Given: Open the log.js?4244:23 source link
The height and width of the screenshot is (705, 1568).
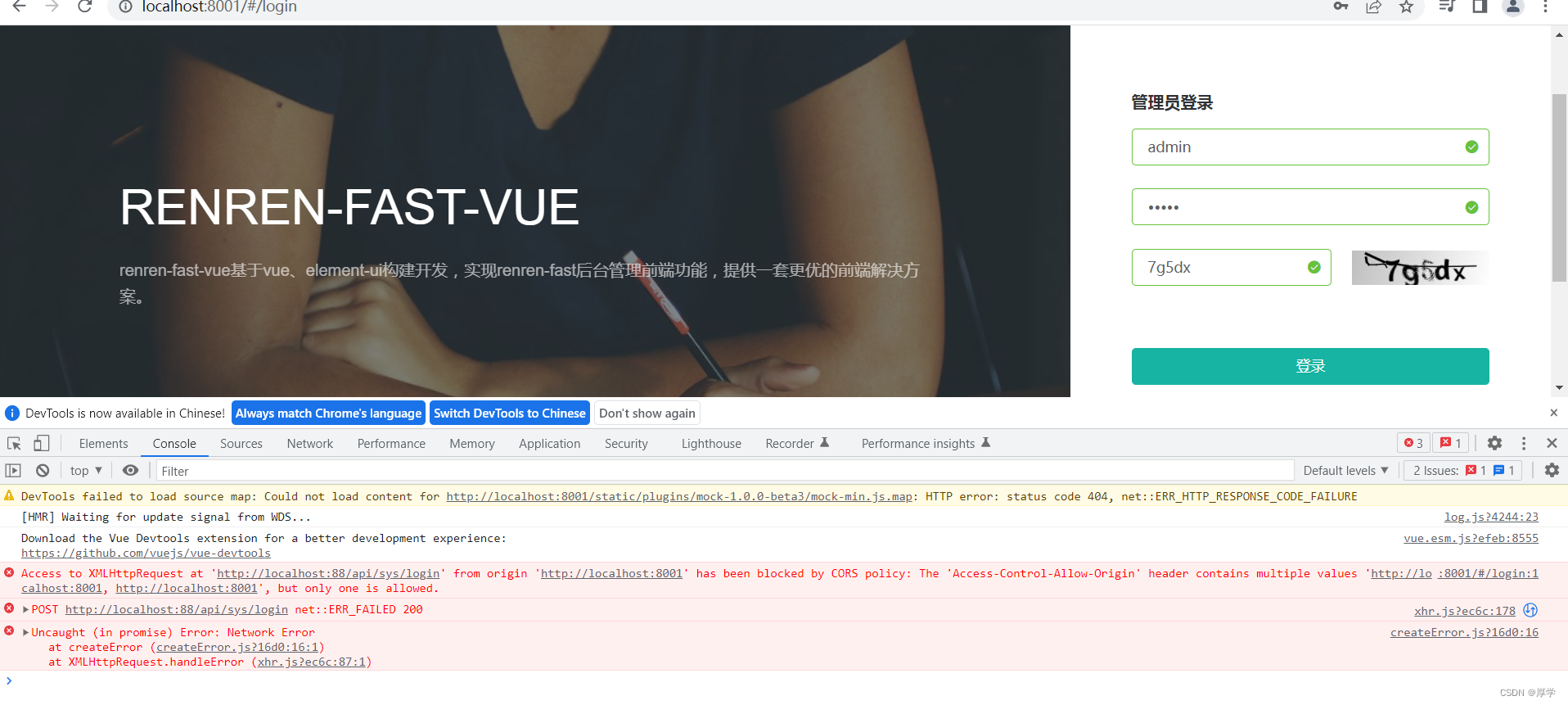Looking at the screenshot, I should [x=1491, y=517].
